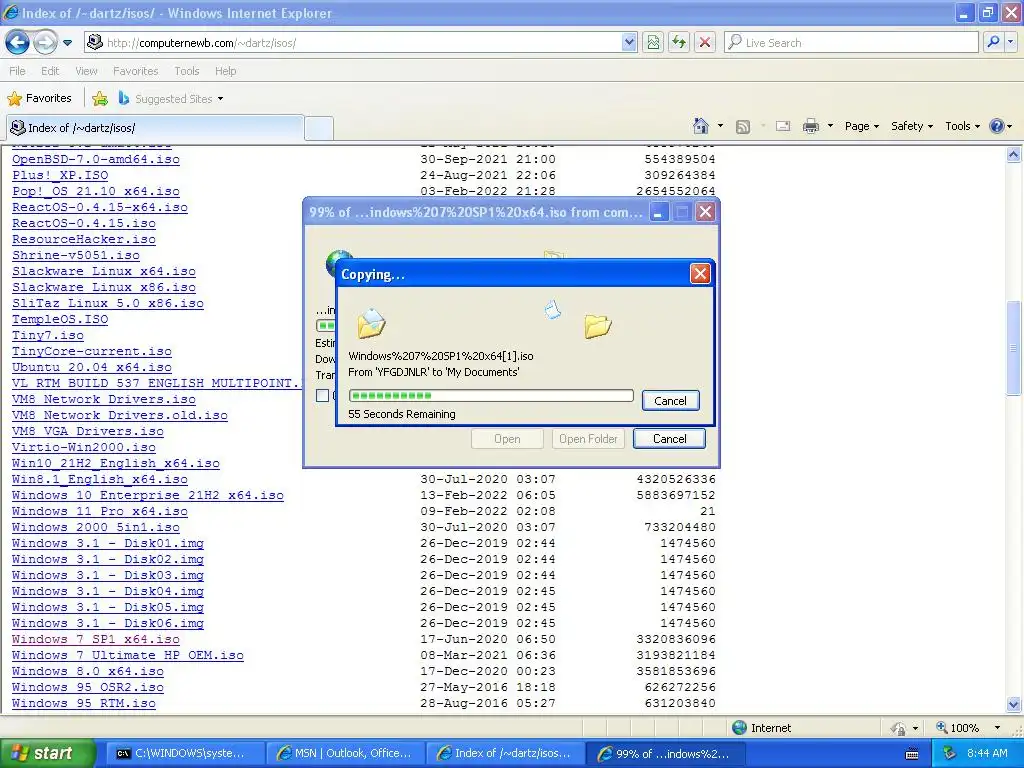Open the TempleOS.ISO link
Viewport: 1024px width, 768px height.
(60, 319)
